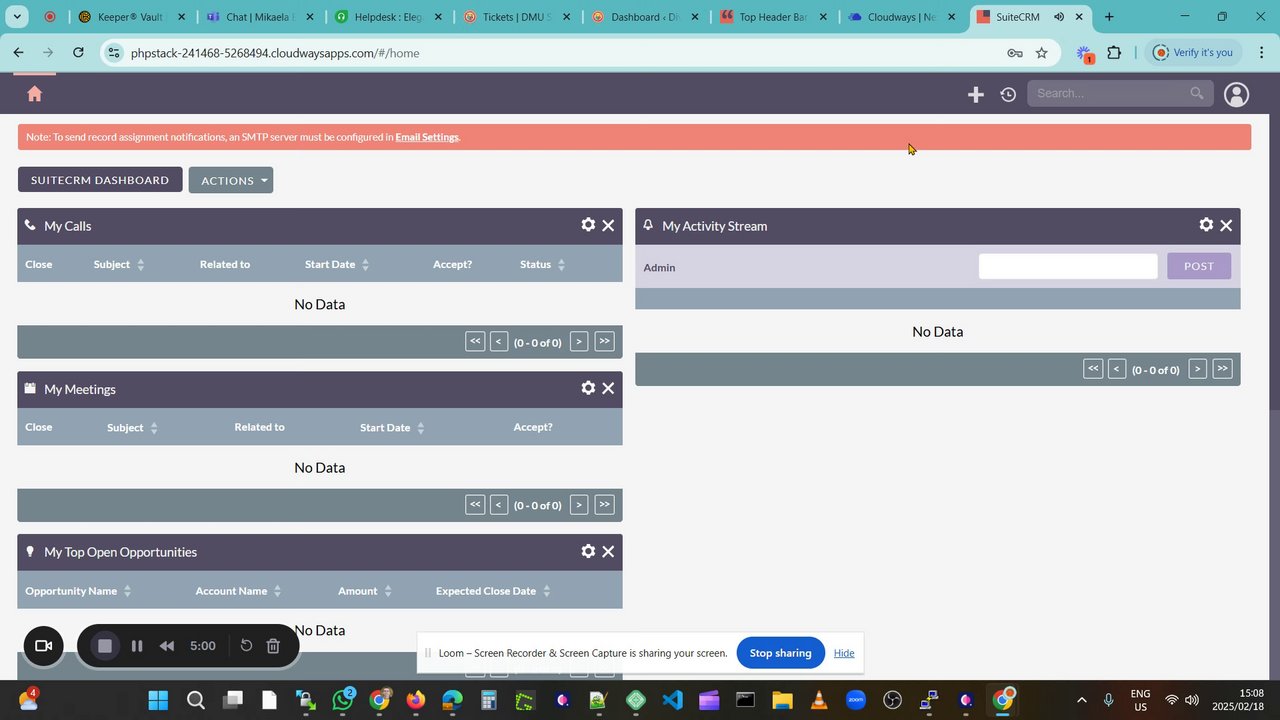Go to first page in Activity Stream
The height and width of the screenshot is (720, 1280).
click(1093, 369)
